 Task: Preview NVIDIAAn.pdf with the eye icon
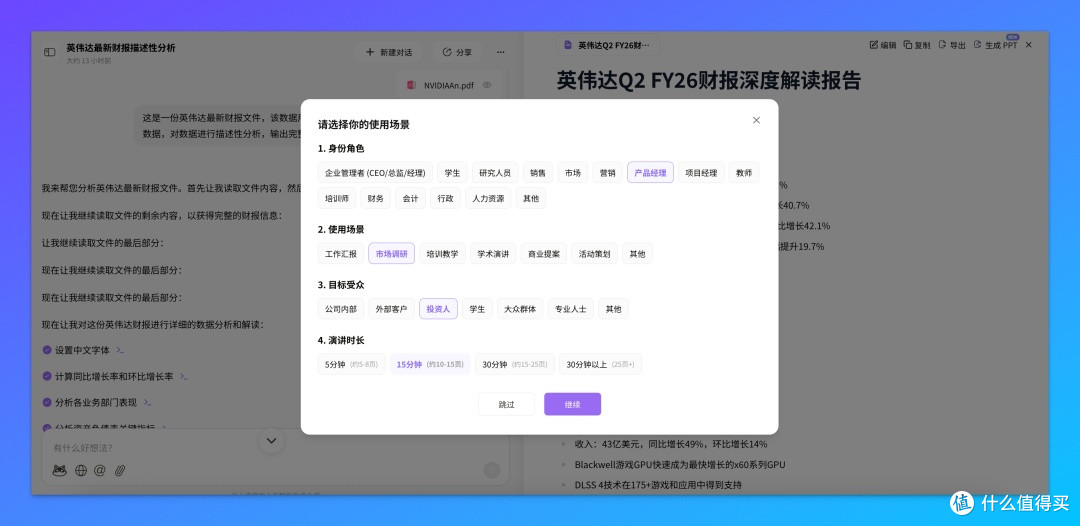487,85
